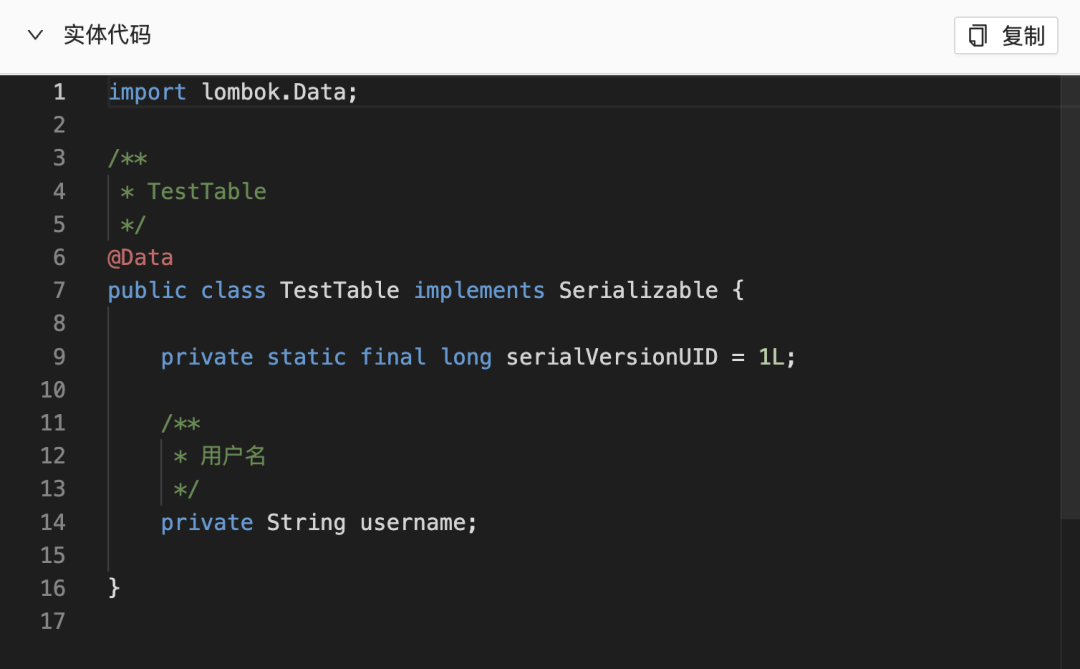The image size is (1080, 669).
Task: Click the closing brace on line 16
Action: point(114,588)
